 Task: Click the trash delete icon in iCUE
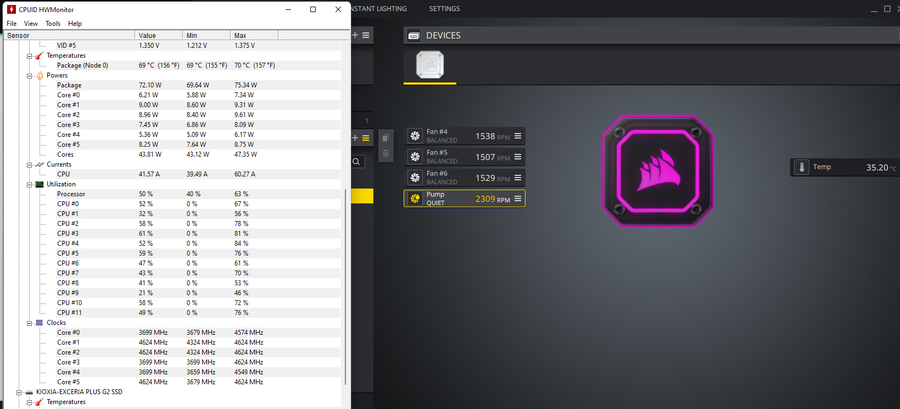[x=386, y=153]
